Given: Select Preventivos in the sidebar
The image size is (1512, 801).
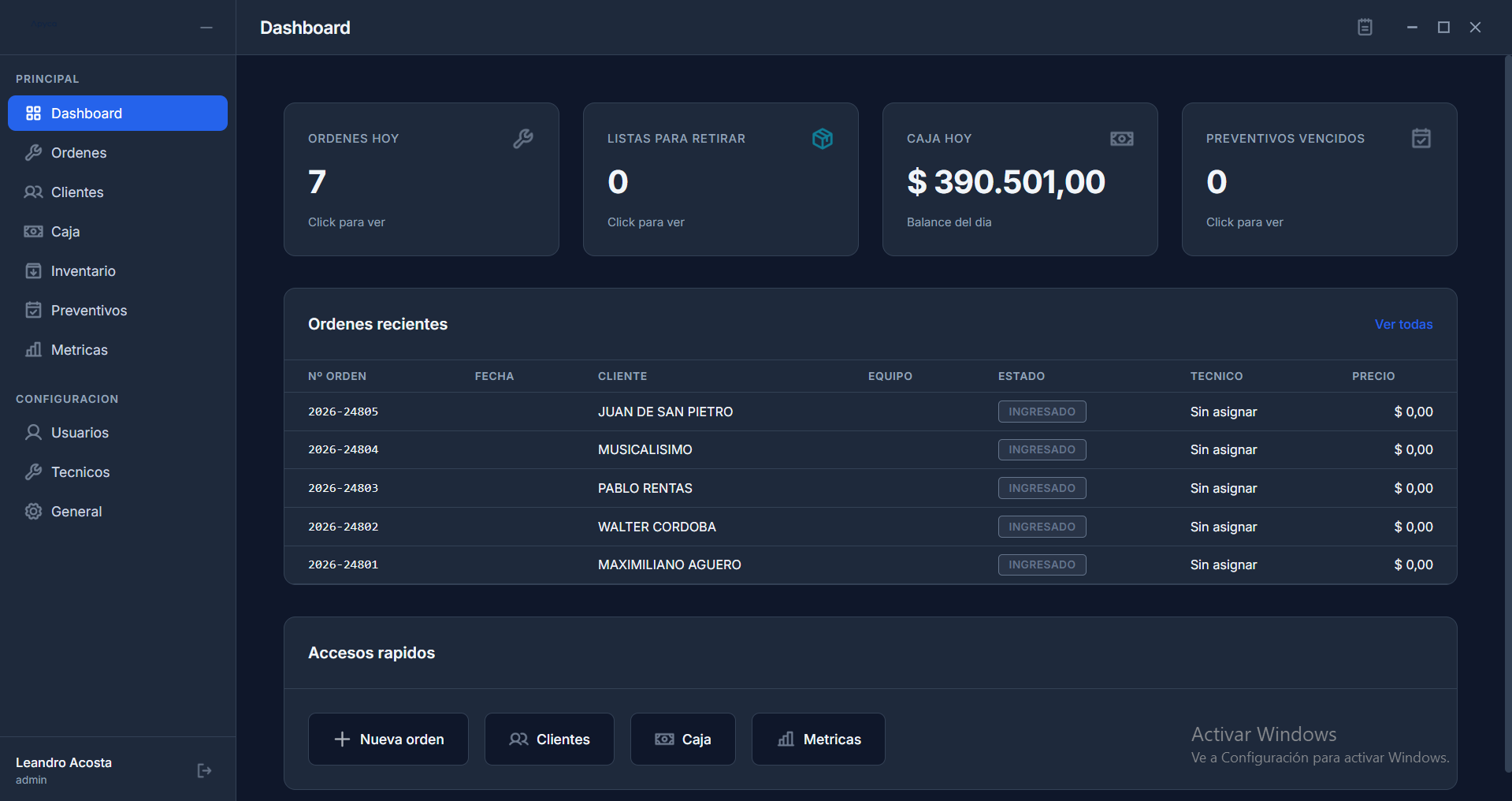Looking at the screenshot, I should coord(117,311).
